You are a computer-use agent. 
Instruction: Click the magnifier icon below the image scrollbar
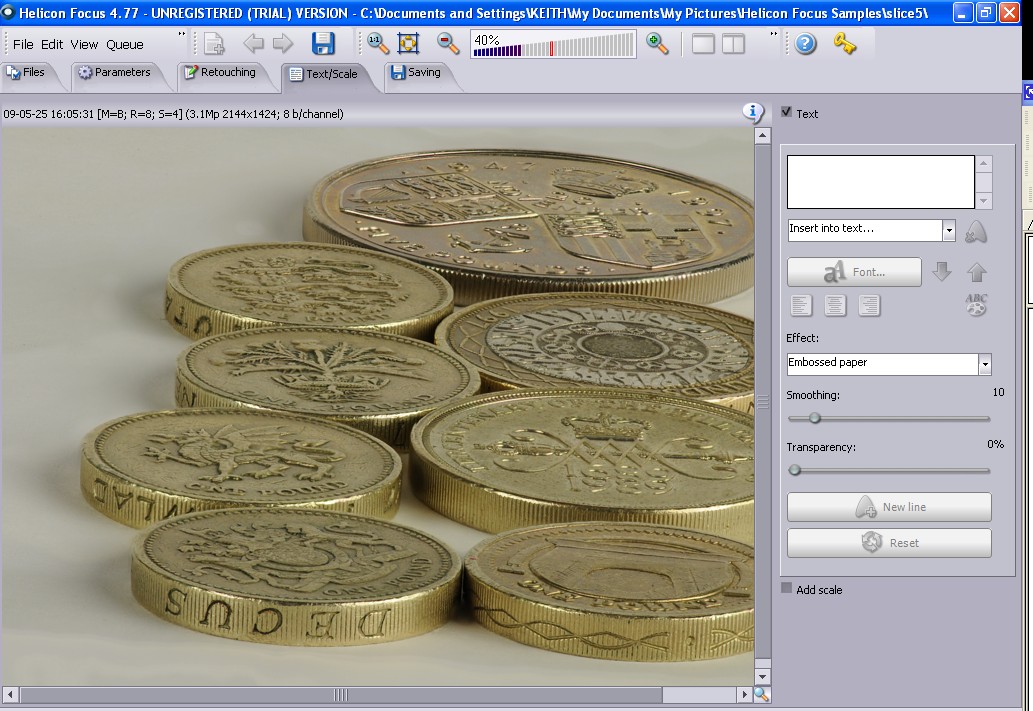click(x=762, y=694)
